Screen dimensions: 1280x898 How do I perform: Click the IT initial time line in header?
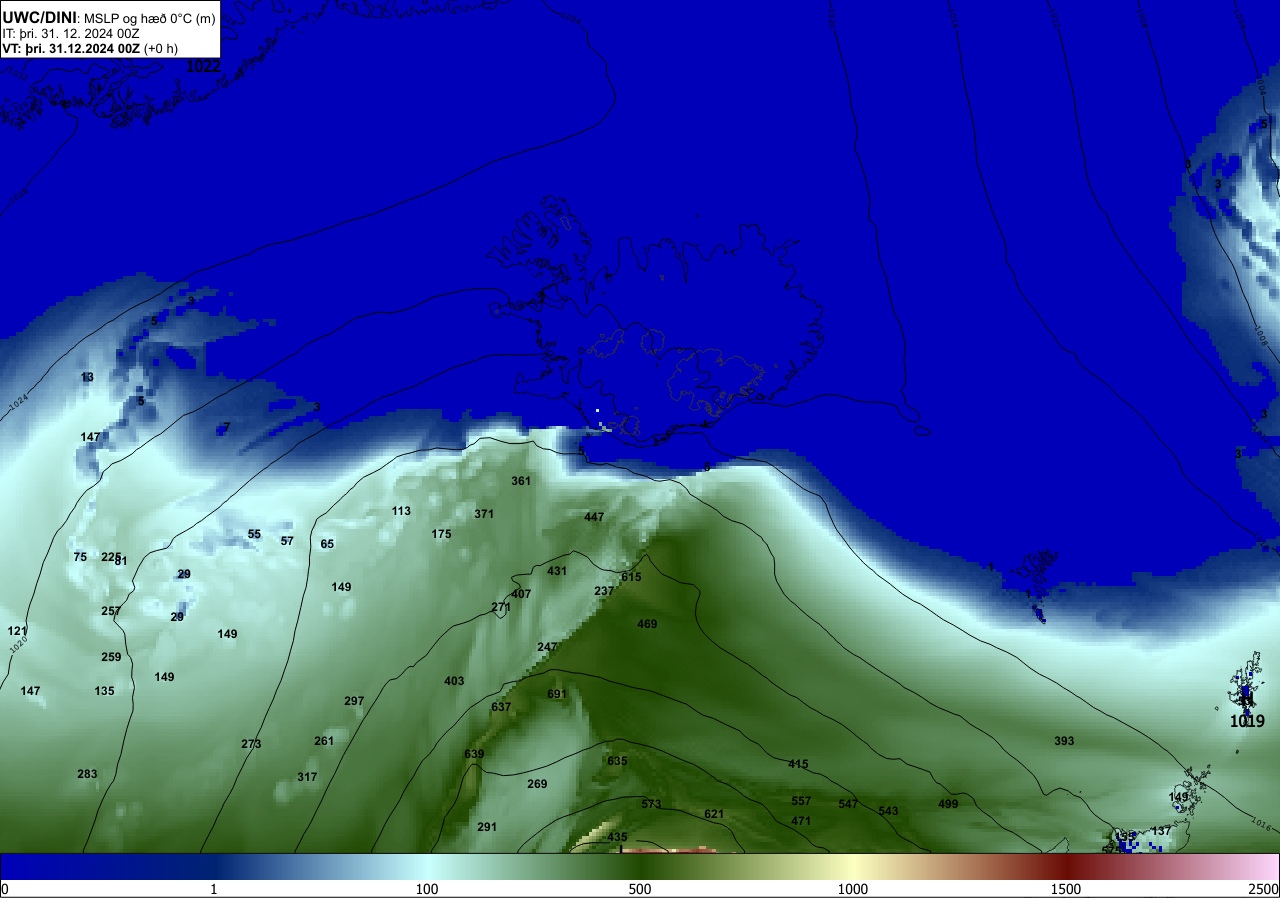click(x=71, y=33)
